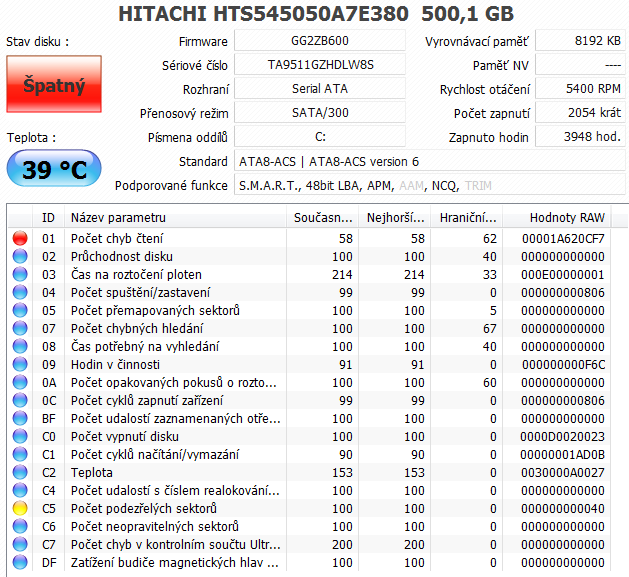Image resolution: width=629 pixels, height=577 pixels.
Task: Click RAW value 0030000A0027
Action: click(x=562, y=473)
